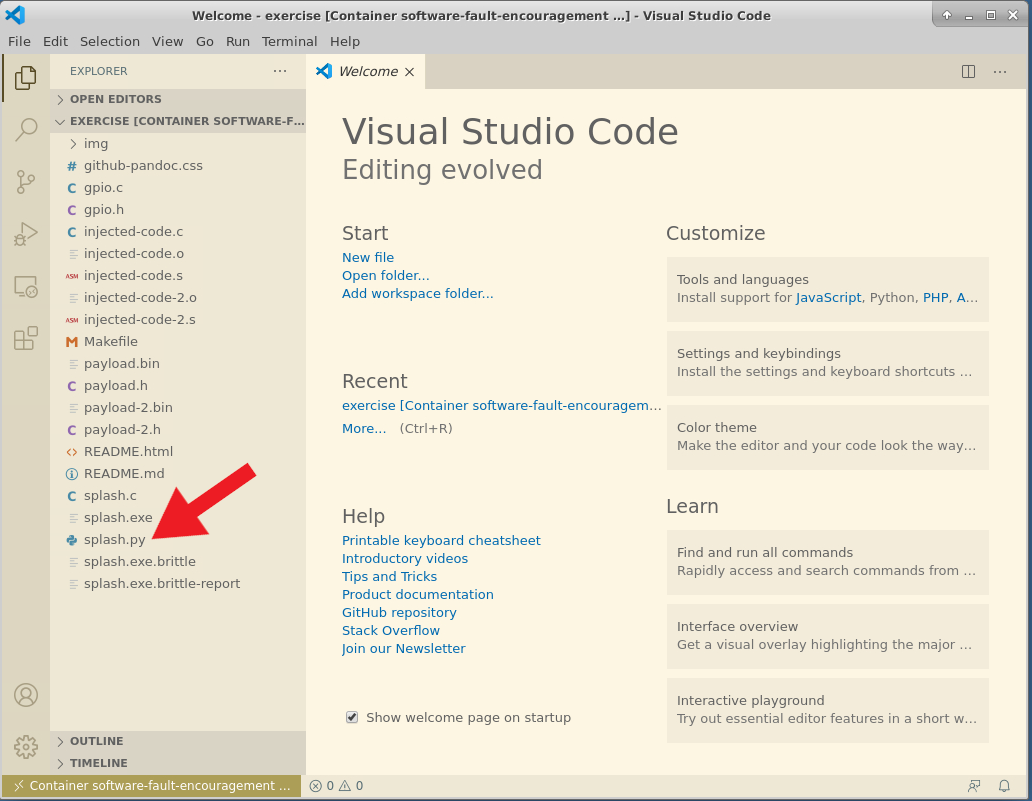Open the Color theme card
Image resolution: width=1032 pixels, height=801 pixels.
[x=827, y=437]
